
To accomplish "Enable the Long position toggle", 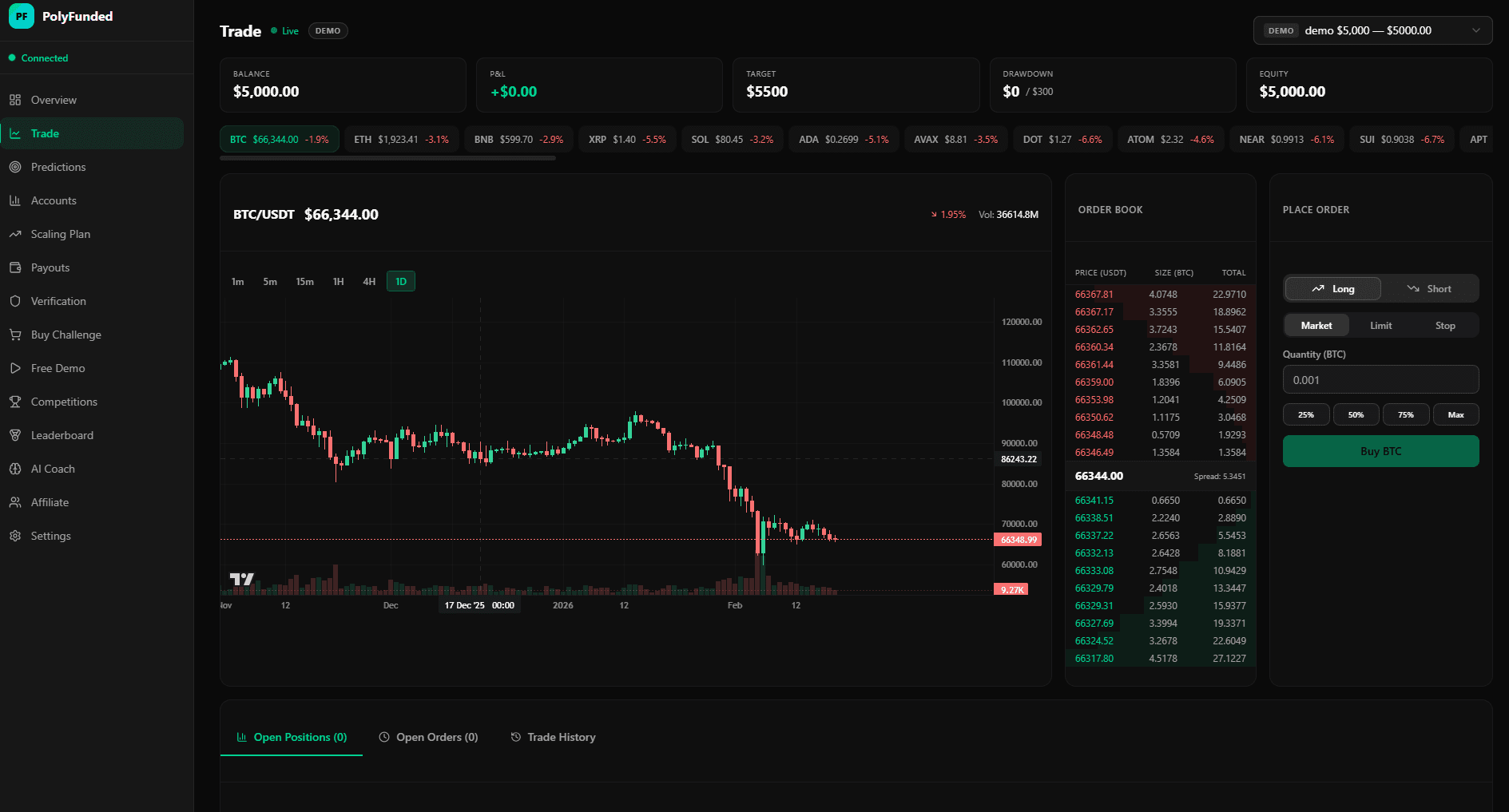I will tap(1332, 288).
